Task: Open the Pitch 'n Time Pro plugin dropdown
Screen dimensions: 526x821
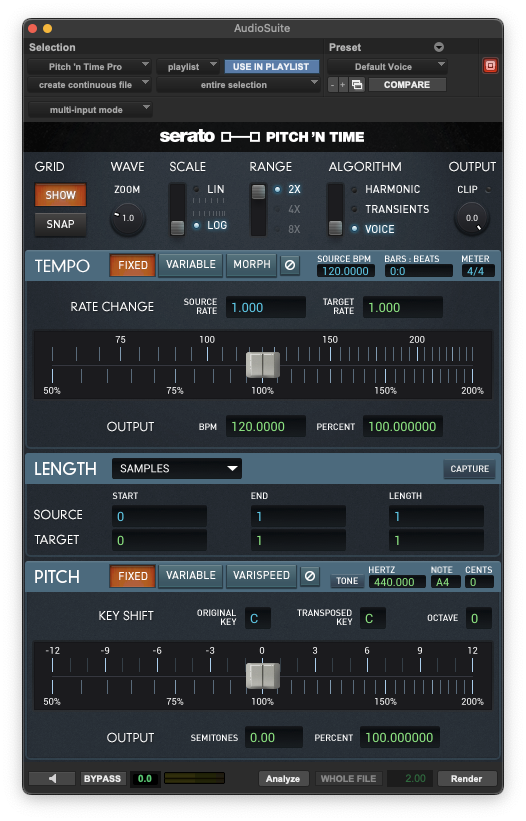Action: pos(89,66)
